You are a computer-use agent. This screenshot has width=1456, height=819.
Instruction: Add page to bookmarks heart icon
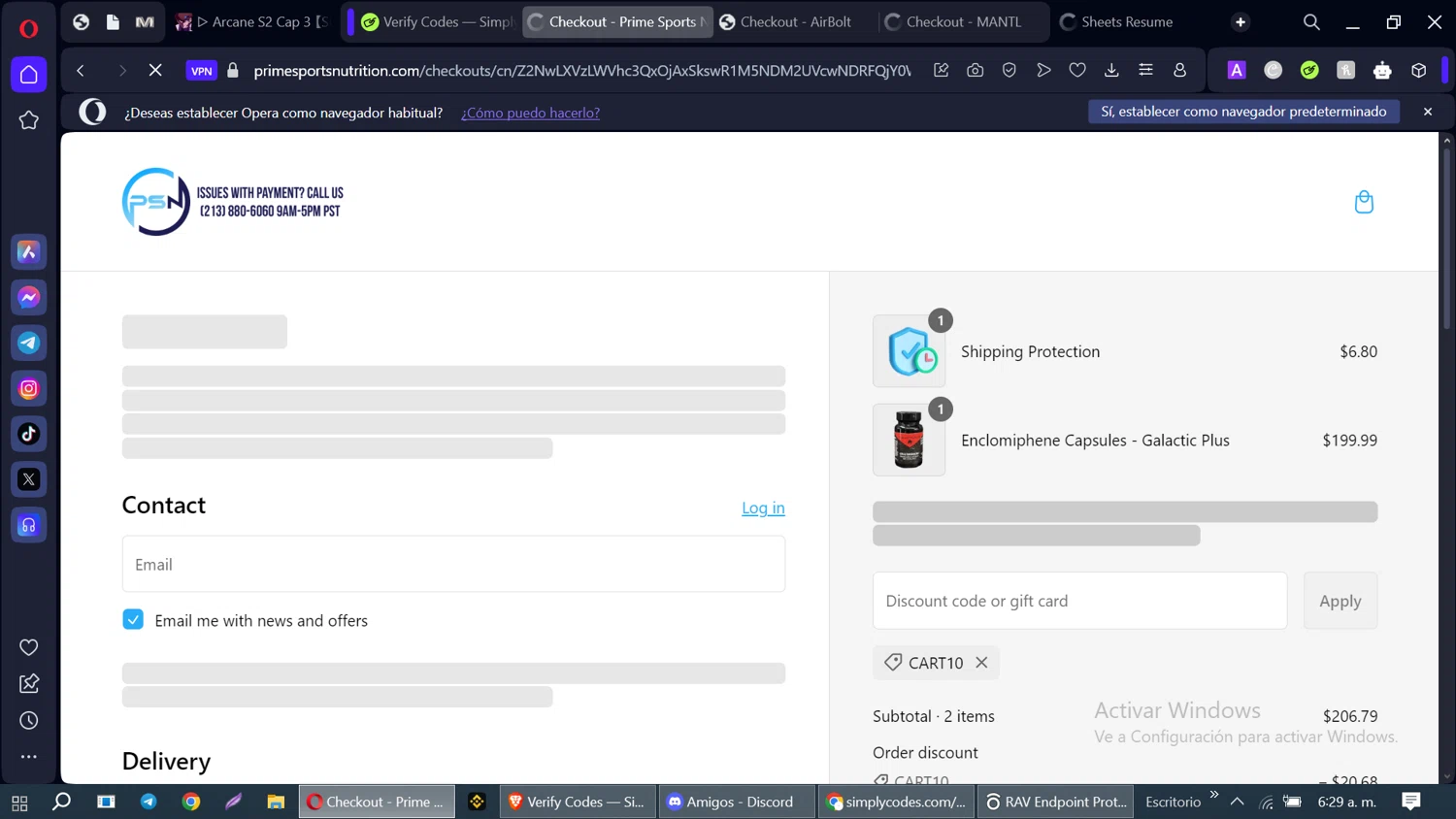[x=1077, y=70]
